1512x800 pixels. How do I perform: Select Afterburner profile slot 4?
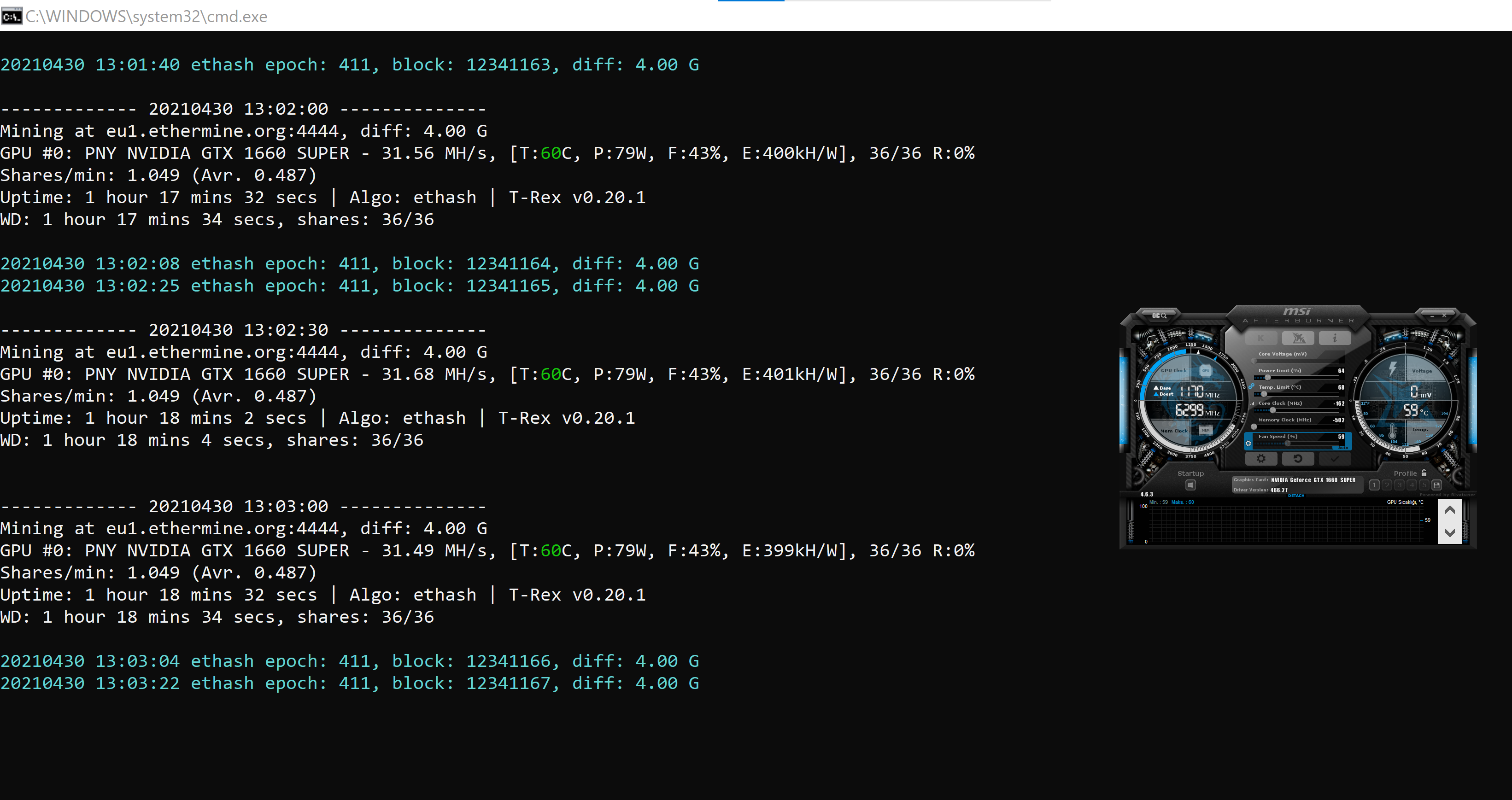tap(1412, 485)
